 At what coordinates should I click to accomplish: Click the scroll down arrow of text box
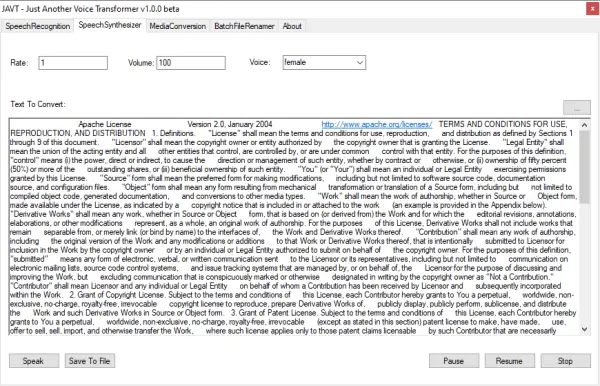pyautogui.click(x=584, y=329)
